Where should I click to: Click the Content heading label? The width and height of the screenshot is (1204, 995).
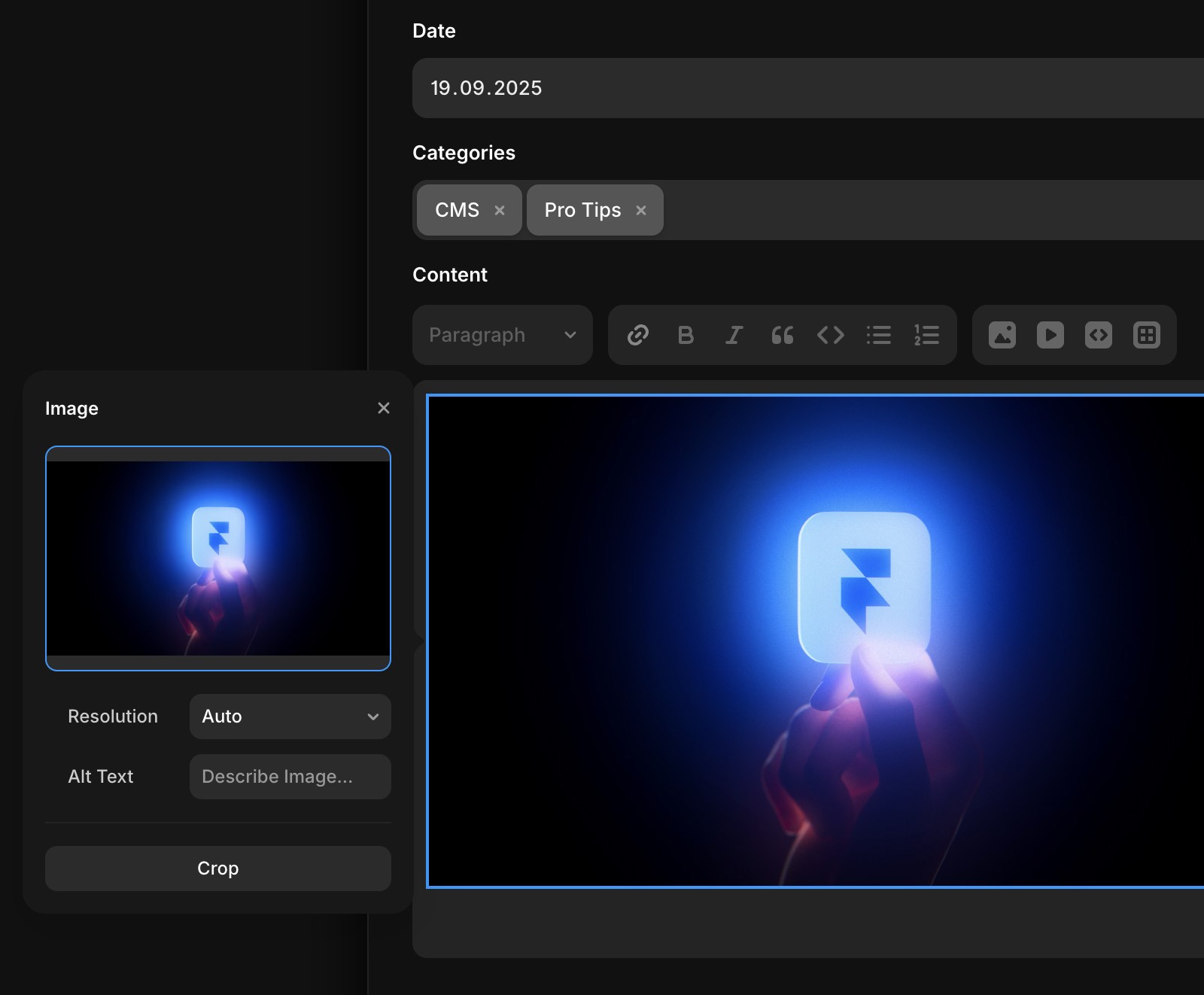coord(450,275)
